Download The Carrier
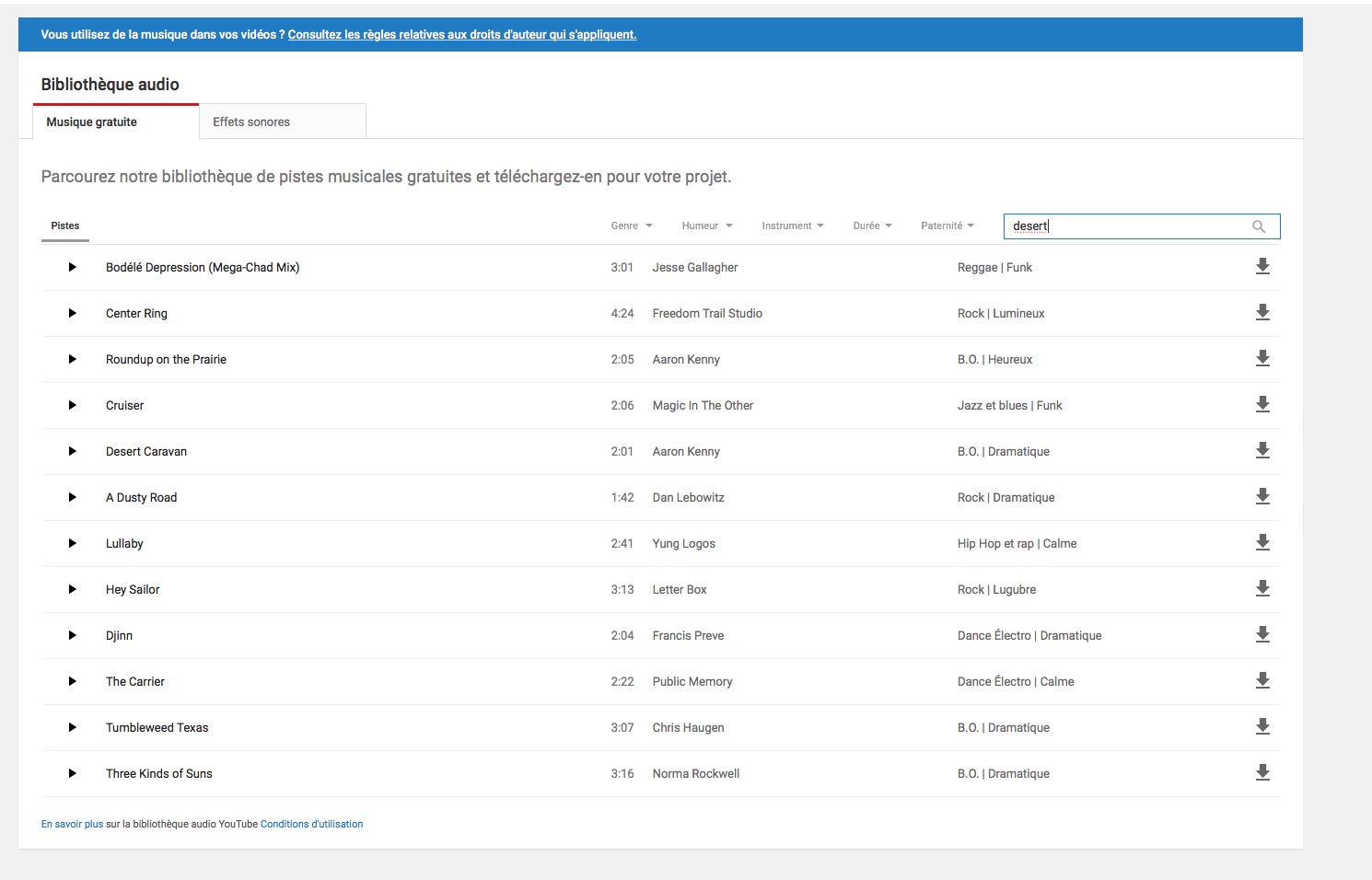This screenshot has height=880, width=1372. (x=1262, y=680)
